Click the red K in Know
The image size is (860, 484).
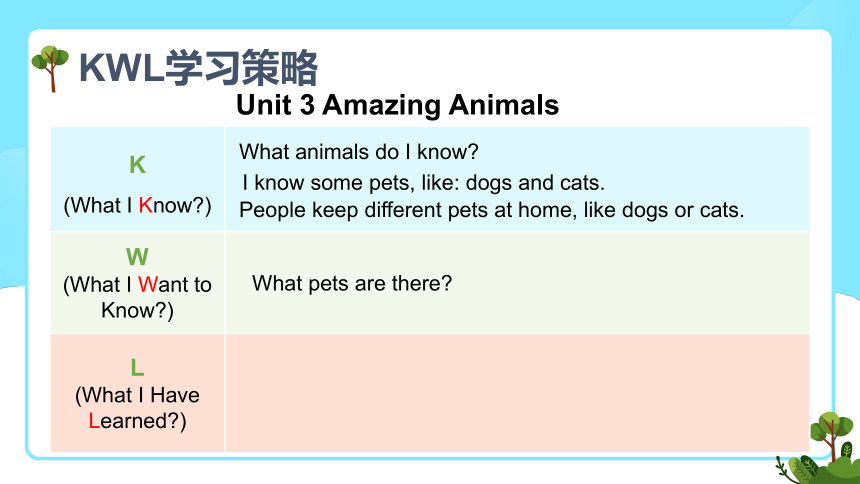coord(145,206)
